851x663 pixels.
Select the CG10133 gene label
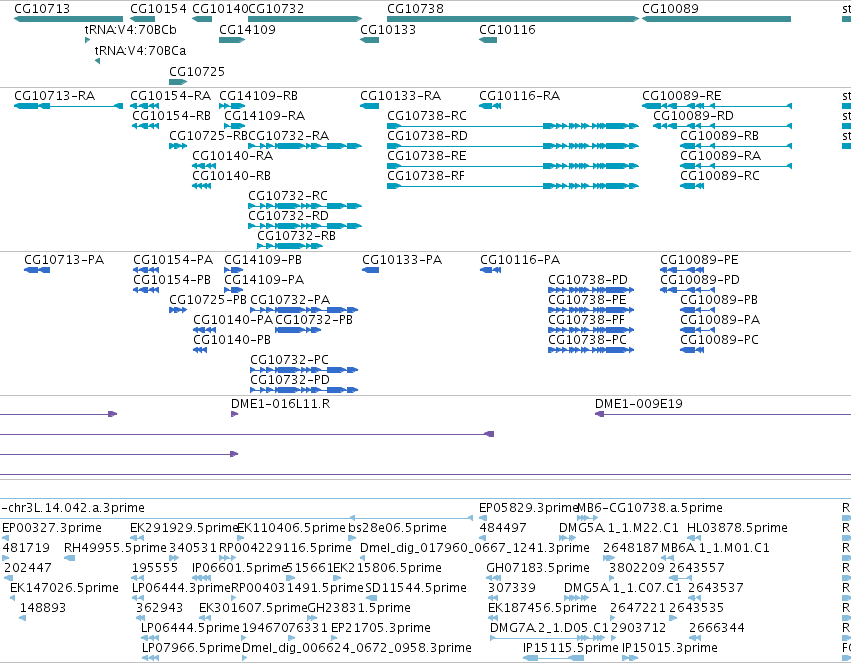[x=388, y=29]
